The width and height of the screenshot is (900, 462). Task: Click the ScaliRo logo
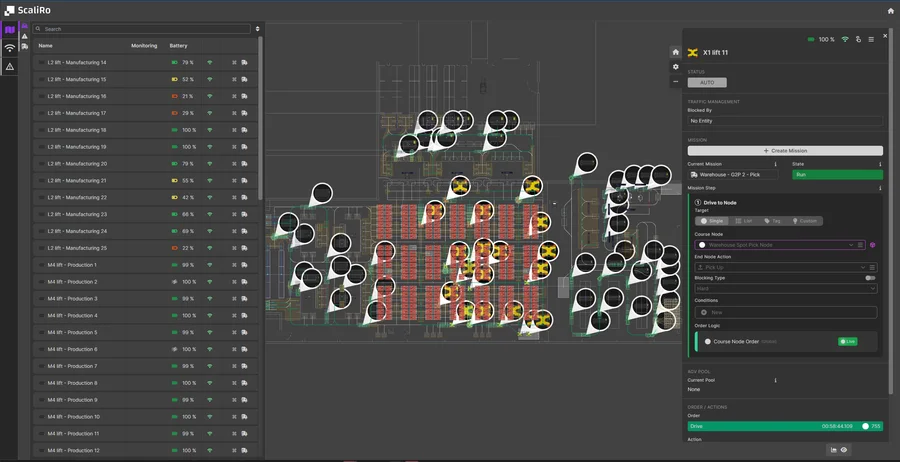[x=26, y=10]
